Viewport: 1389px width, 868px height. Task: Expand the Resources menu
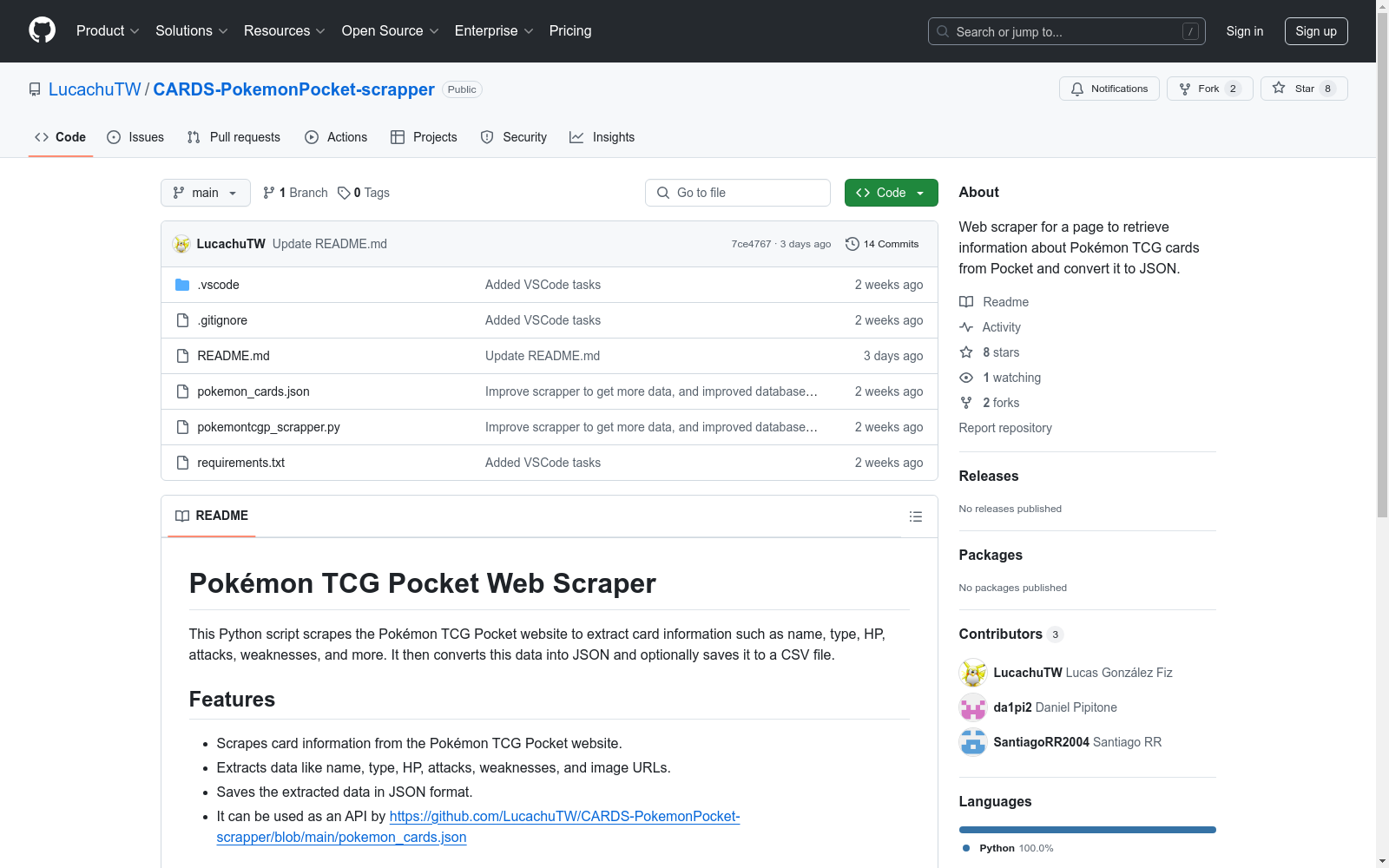(x=285, y=30)
